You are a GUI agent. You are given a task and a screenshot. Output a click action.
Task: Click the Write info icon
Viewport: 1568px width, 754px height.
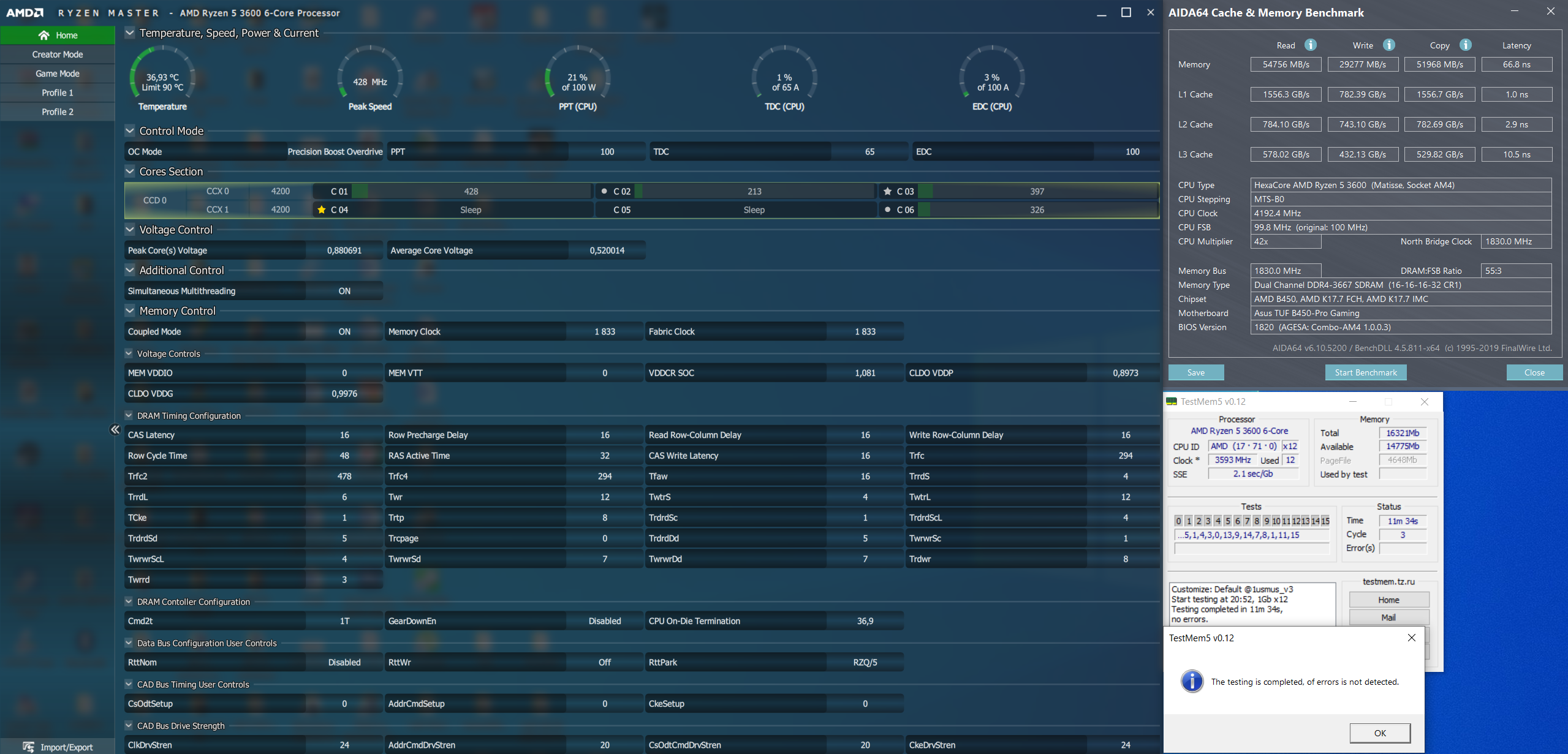coord(1389,45)
